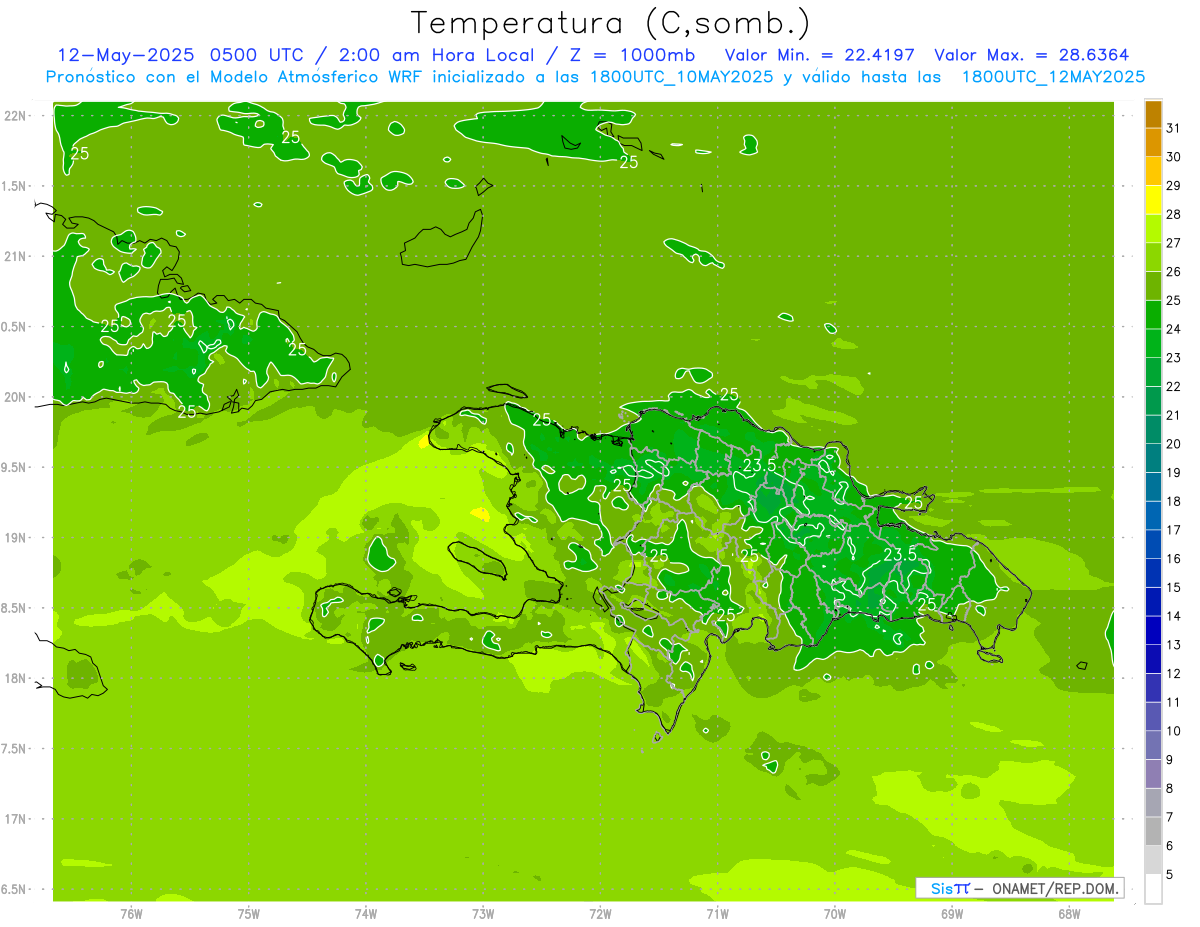Click the legend scale label '31'
This screenshot has height=927, width=1200.
(1173, 128)
